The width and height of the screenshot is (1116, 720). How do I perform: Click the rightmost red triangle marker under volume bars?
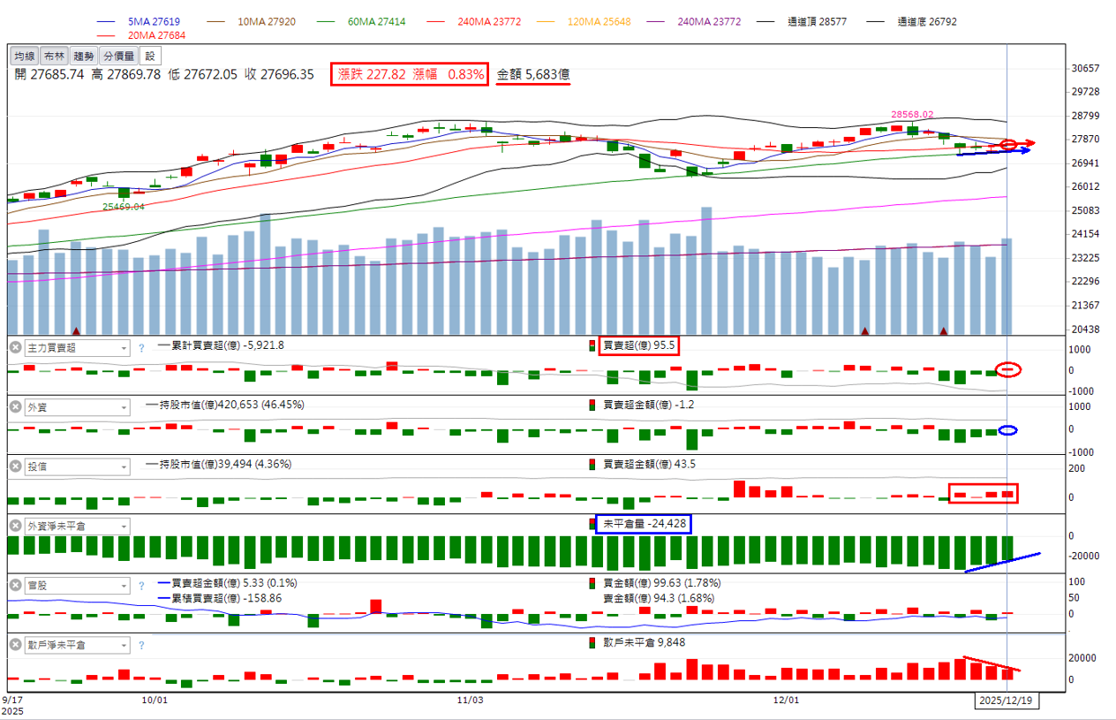943,331
